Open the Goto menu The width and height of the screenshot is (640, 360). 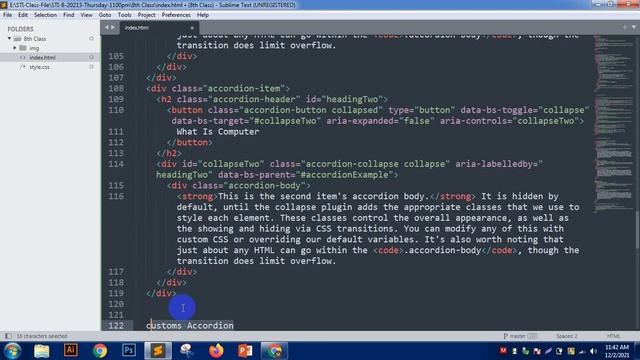tap(105, 15)
